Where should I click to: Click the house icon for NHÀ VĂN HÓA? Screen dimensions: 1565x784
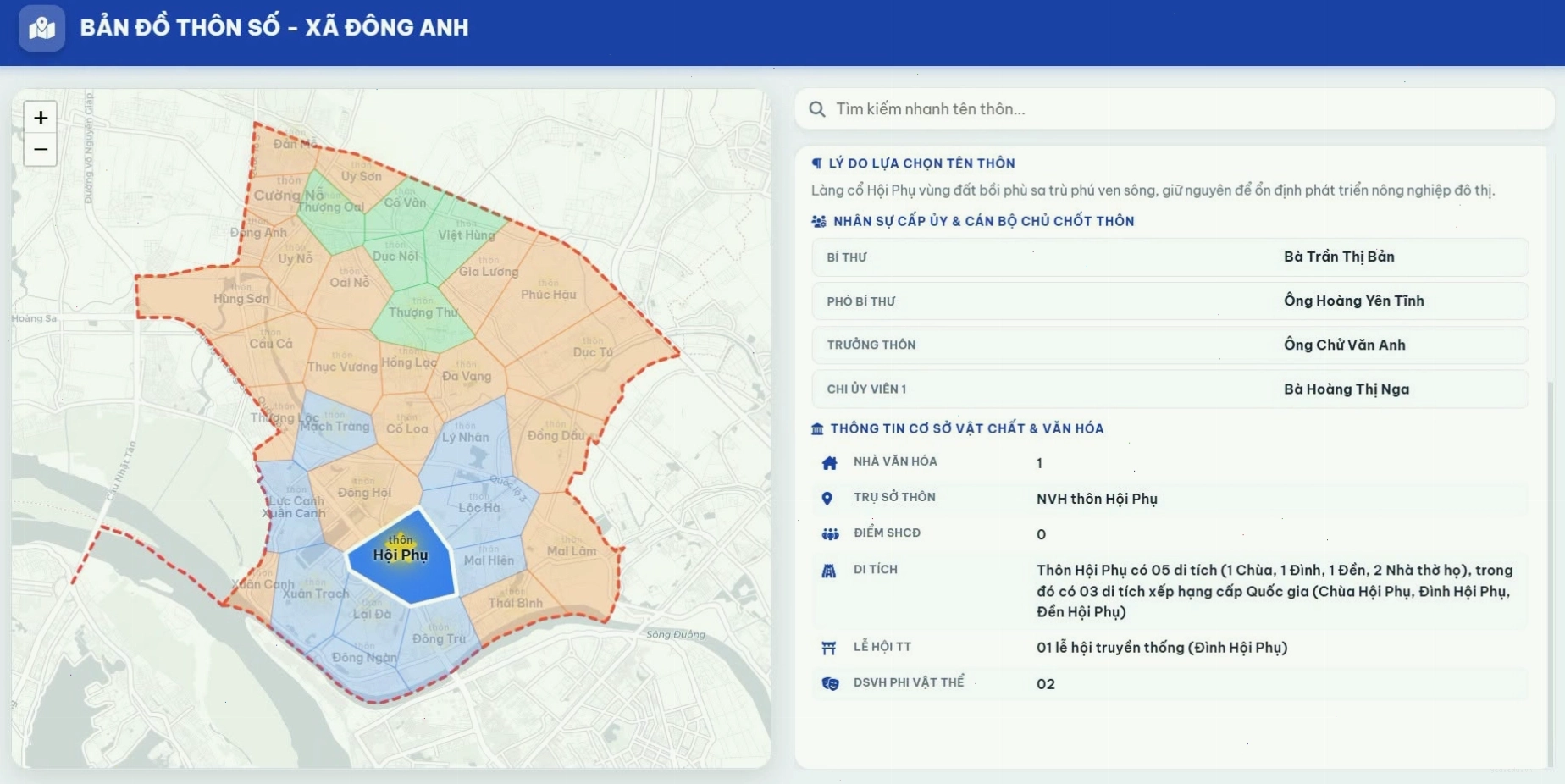tap(829, 462)
